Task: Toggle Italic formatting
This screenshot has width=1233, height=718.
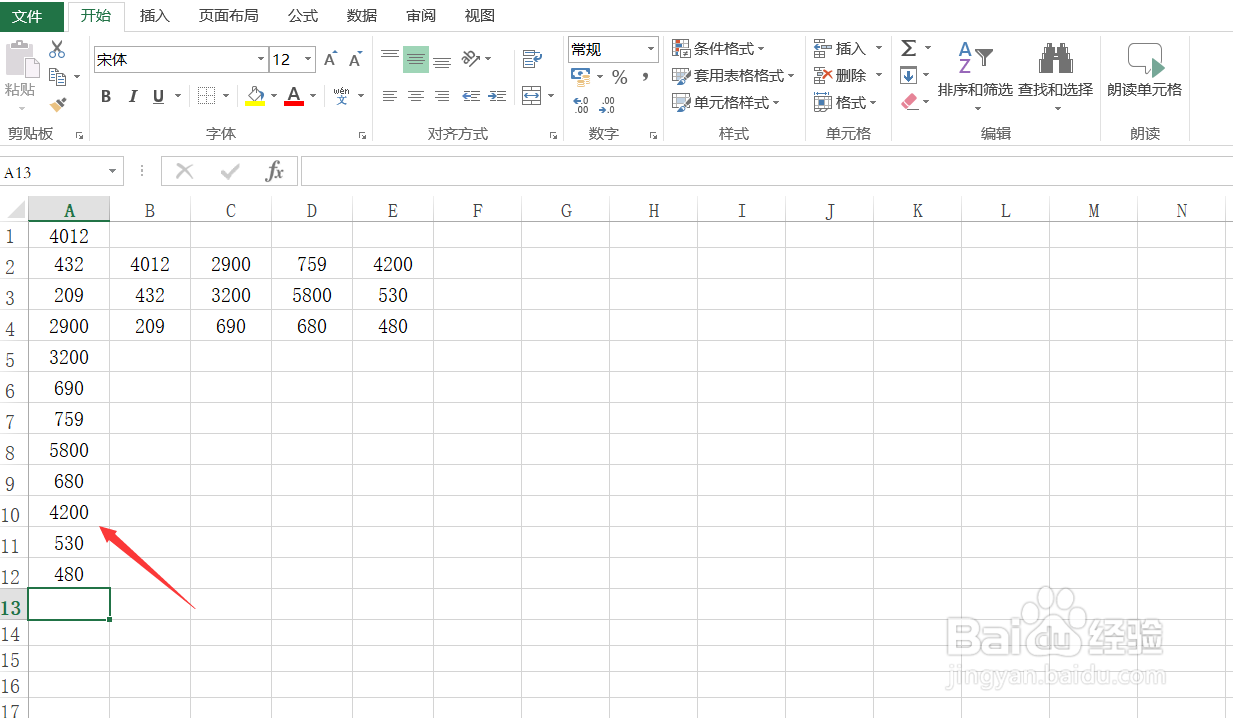Action: coord(132,97)
